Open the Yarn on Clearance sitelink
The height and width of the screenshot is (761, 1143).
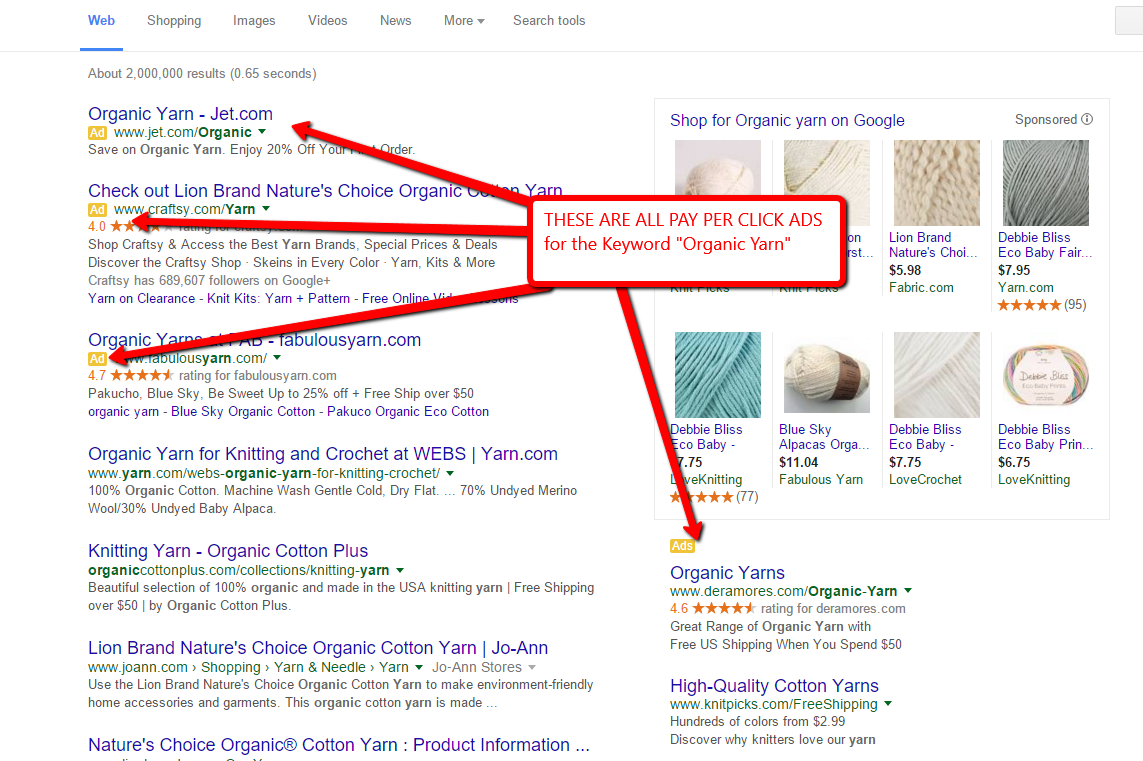[x=141, y=299]
